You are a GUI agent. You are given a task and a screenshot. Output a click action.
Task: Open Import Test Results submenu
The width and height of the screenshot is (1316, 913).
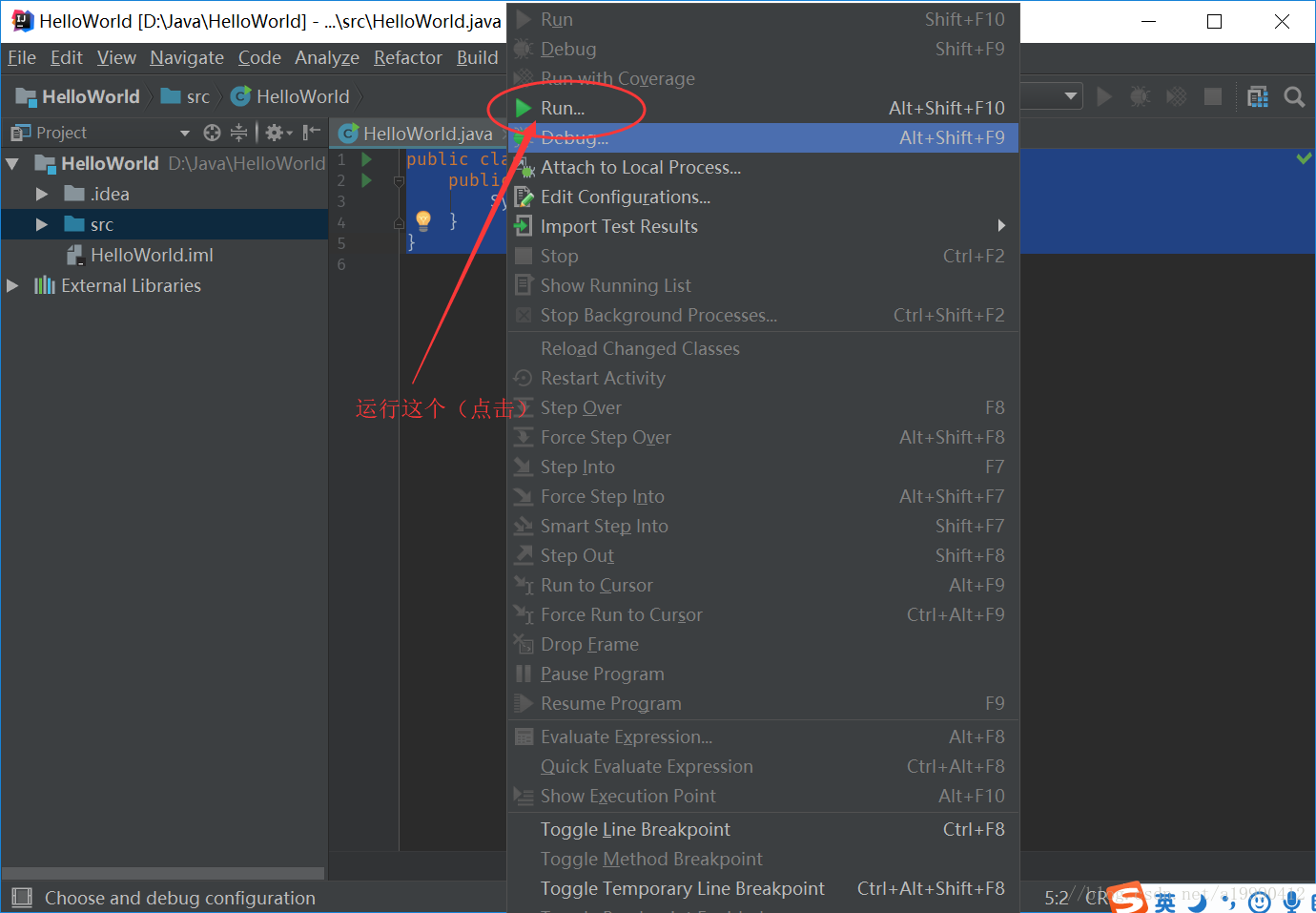click(763, 226)
